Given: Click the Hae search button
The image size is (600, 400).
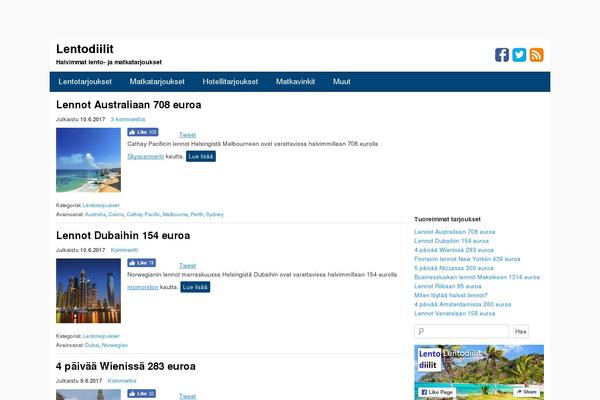Looking at the screenshot, I should 521,331.
